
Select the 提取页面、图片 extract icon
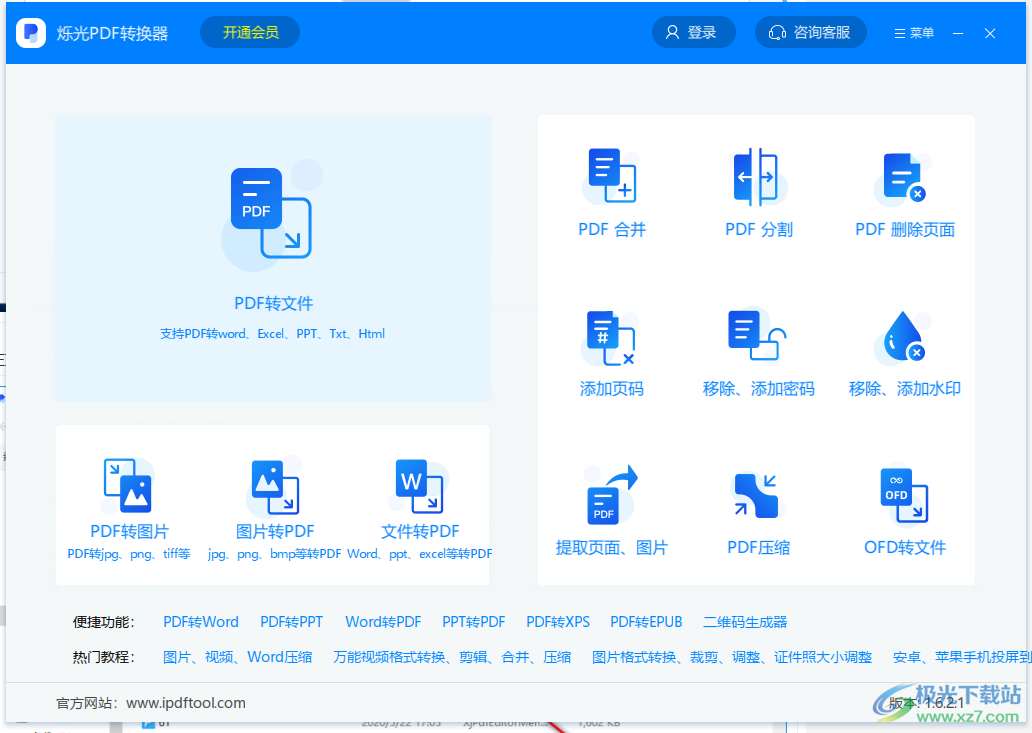click(612, 495)
